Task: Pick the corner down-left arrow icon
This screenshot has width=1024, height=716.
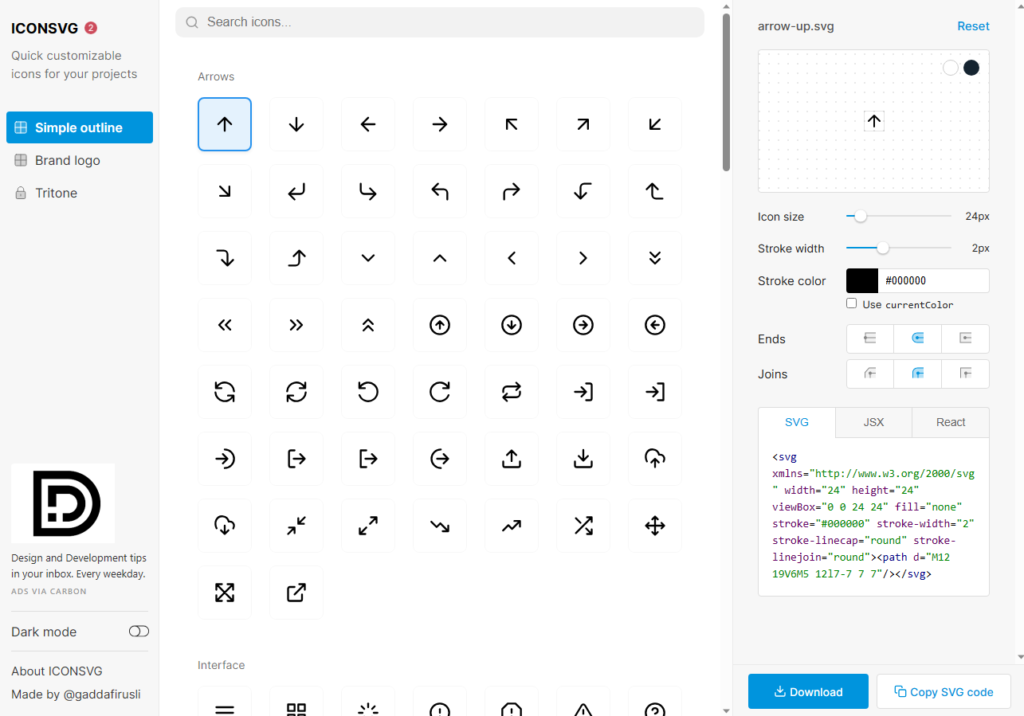Action: pos(296,191)
